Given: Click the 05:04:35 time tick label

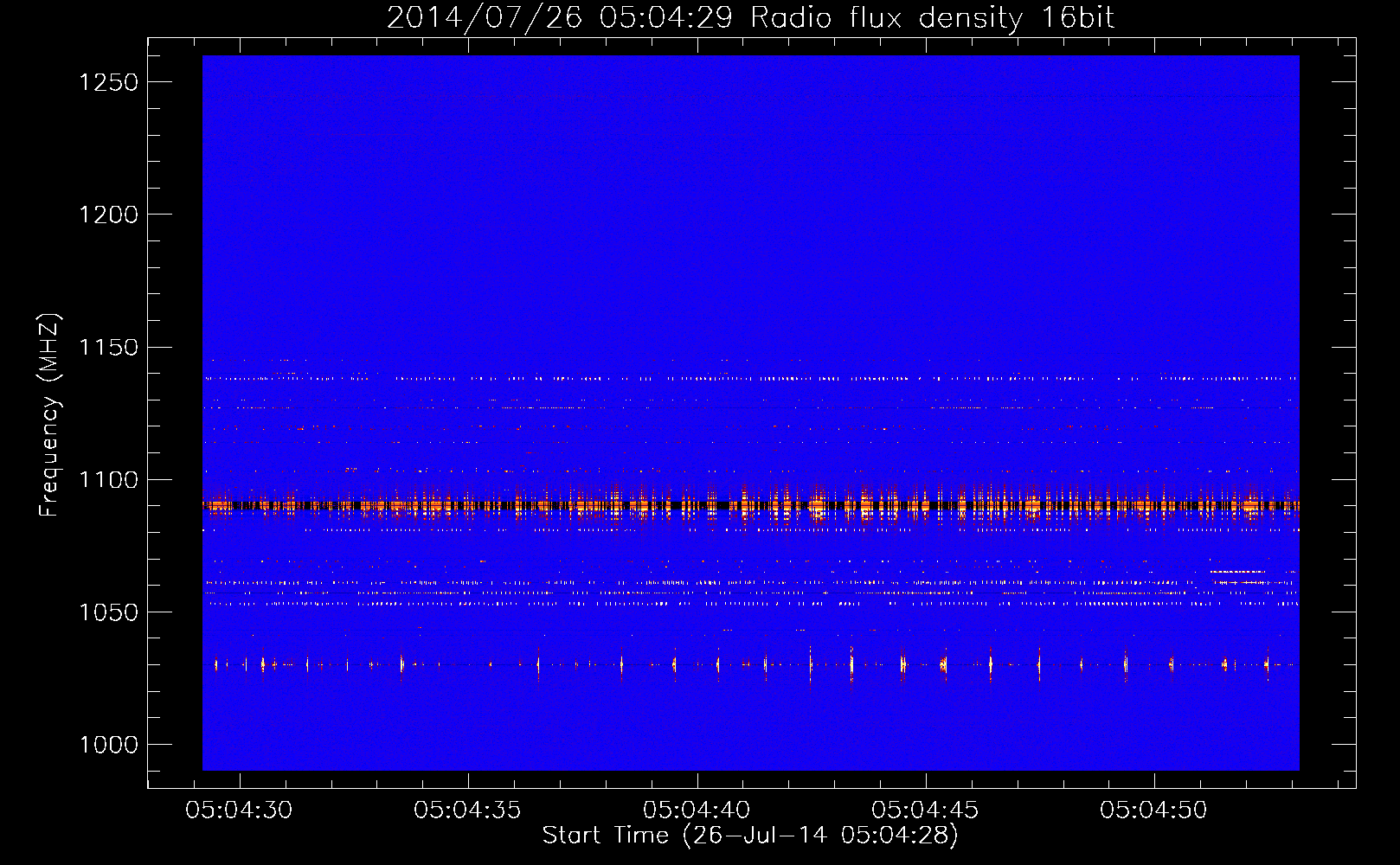Looking at the screenshot, I should tap(467, 810).
